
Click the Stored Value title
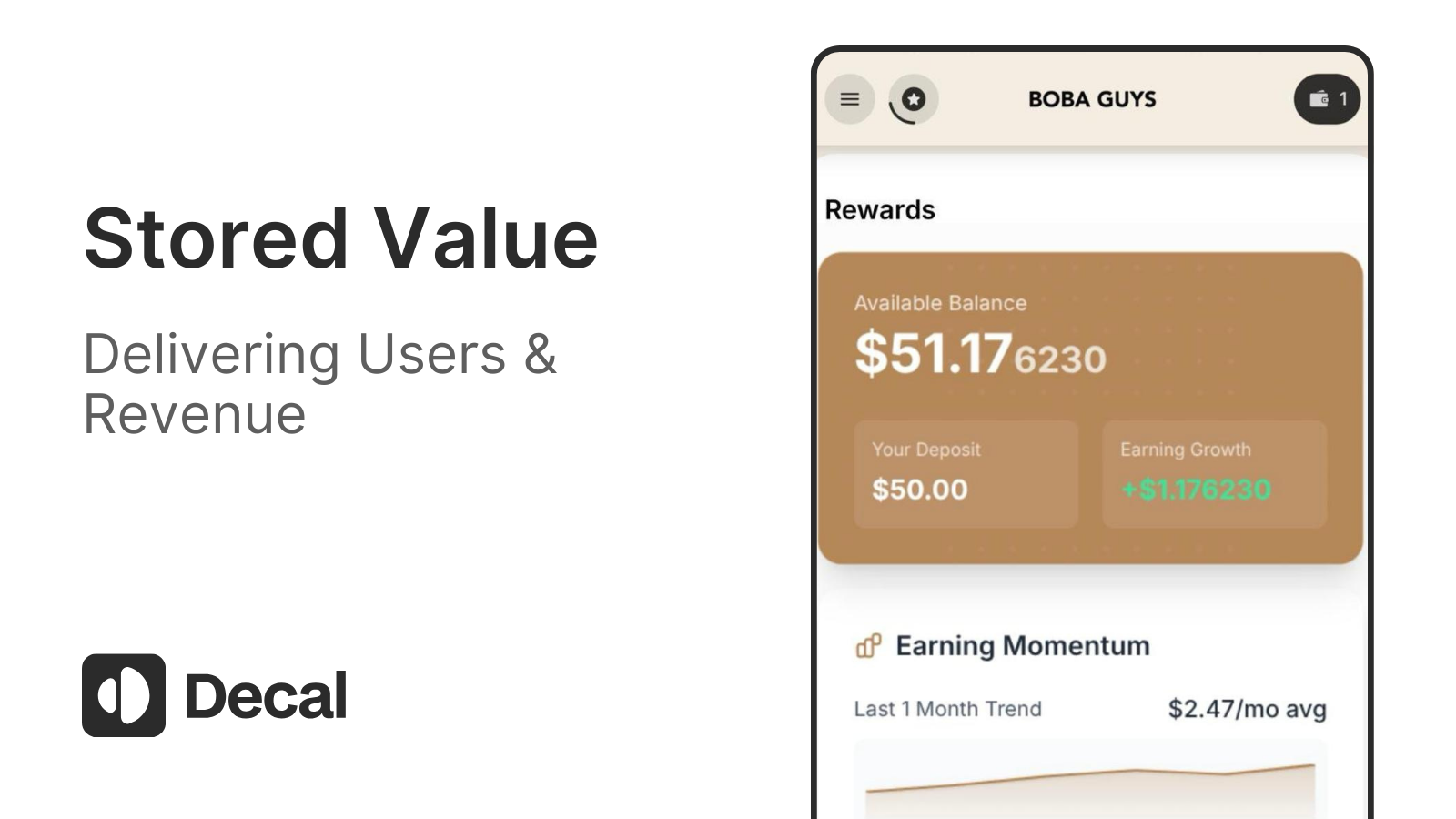coord(340,238)
